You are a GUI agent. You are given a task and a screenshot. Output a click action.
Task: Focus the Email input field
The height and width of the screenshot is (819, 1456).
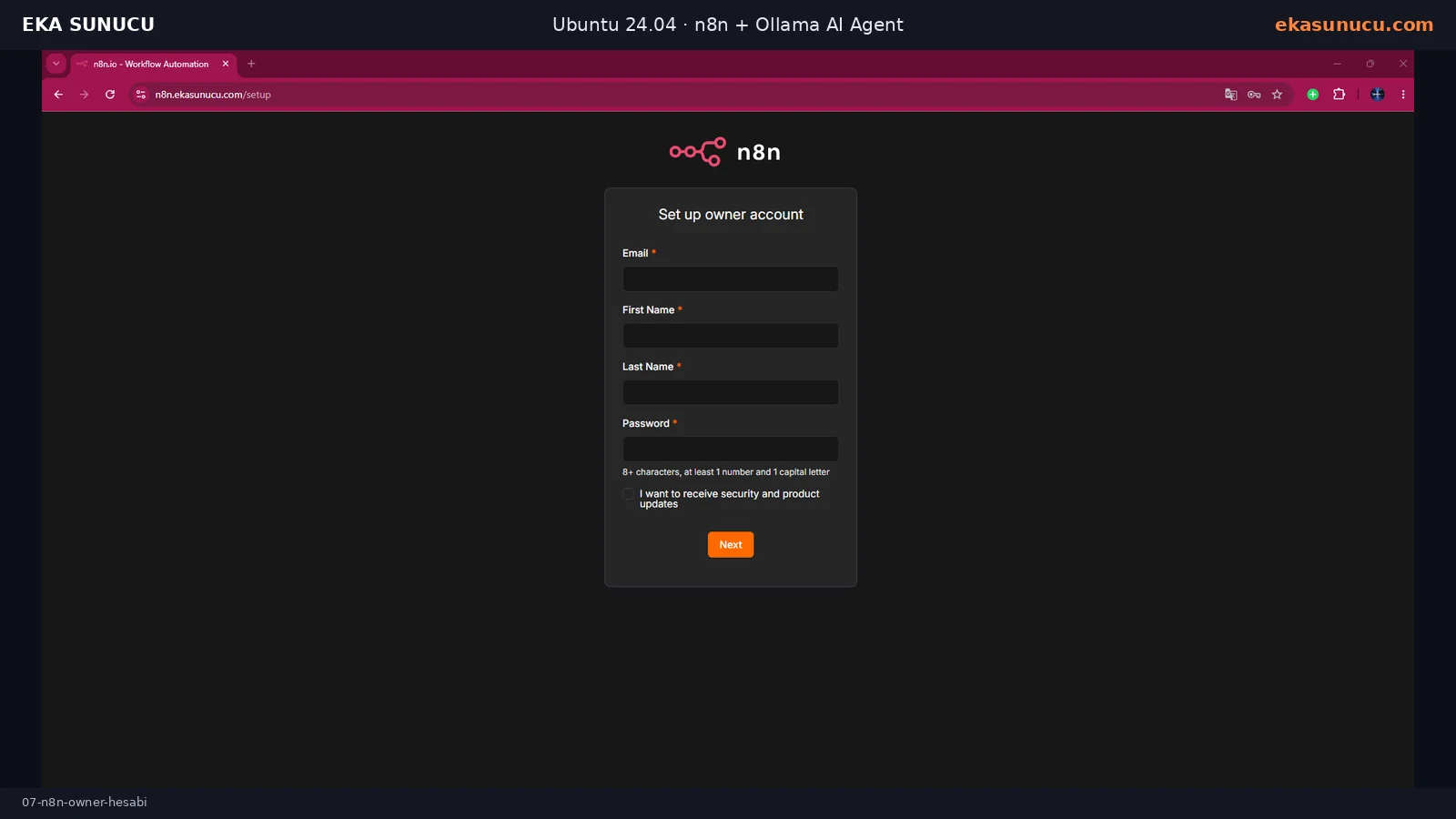click(731, 278)
